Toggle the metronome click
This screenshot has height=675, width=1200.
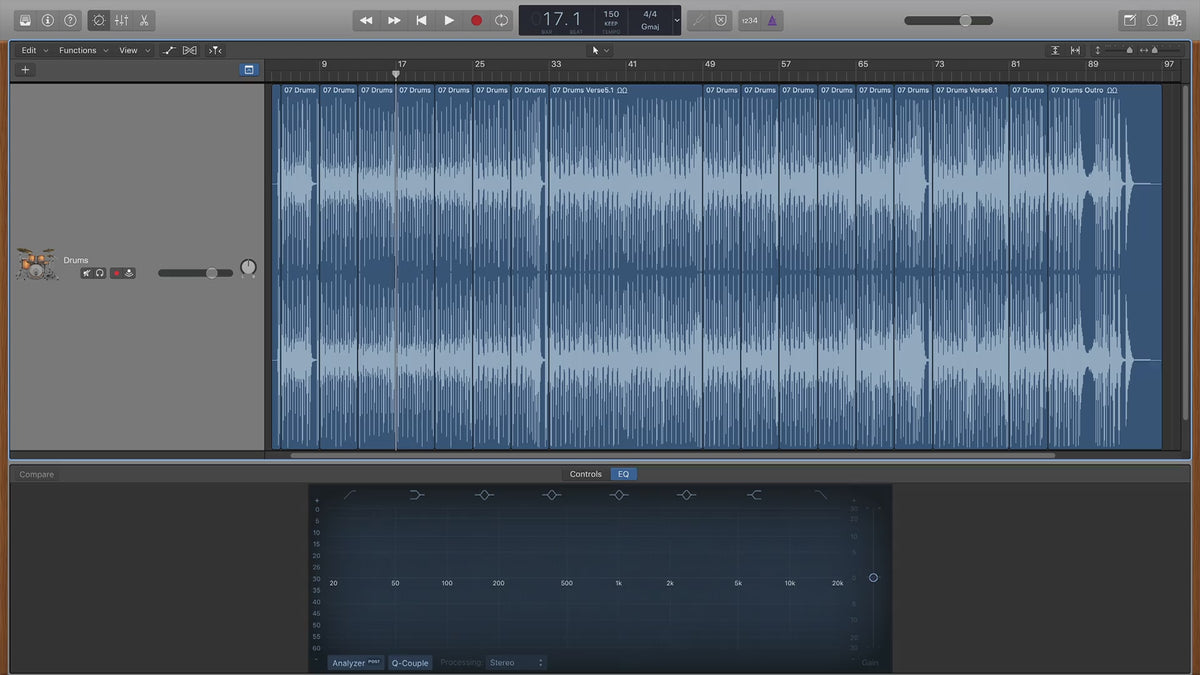click(x=771, y=20)
